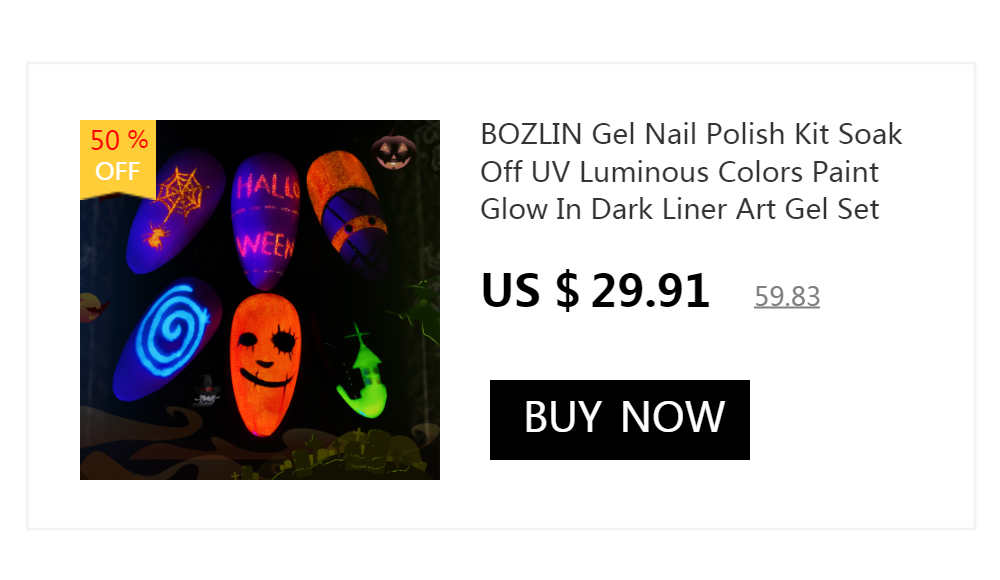The width and height of the screenshot is (1000, 580).
Task: Click the BOZLIN brand name in the title
Action: [531, 134]
